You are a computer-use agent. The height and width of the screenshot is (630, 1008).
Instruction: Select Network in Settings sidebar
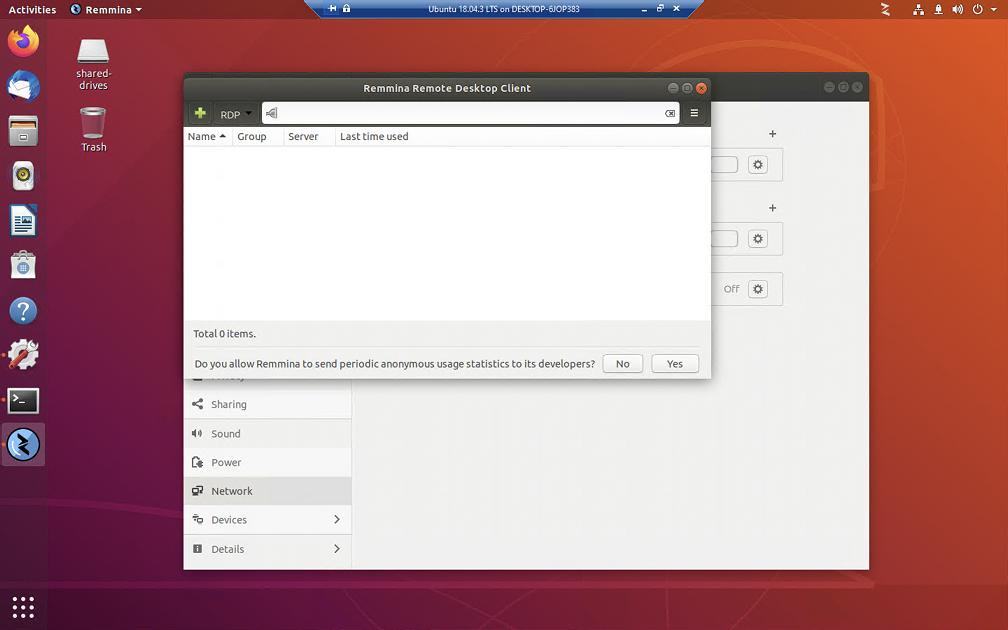point(267,491)
